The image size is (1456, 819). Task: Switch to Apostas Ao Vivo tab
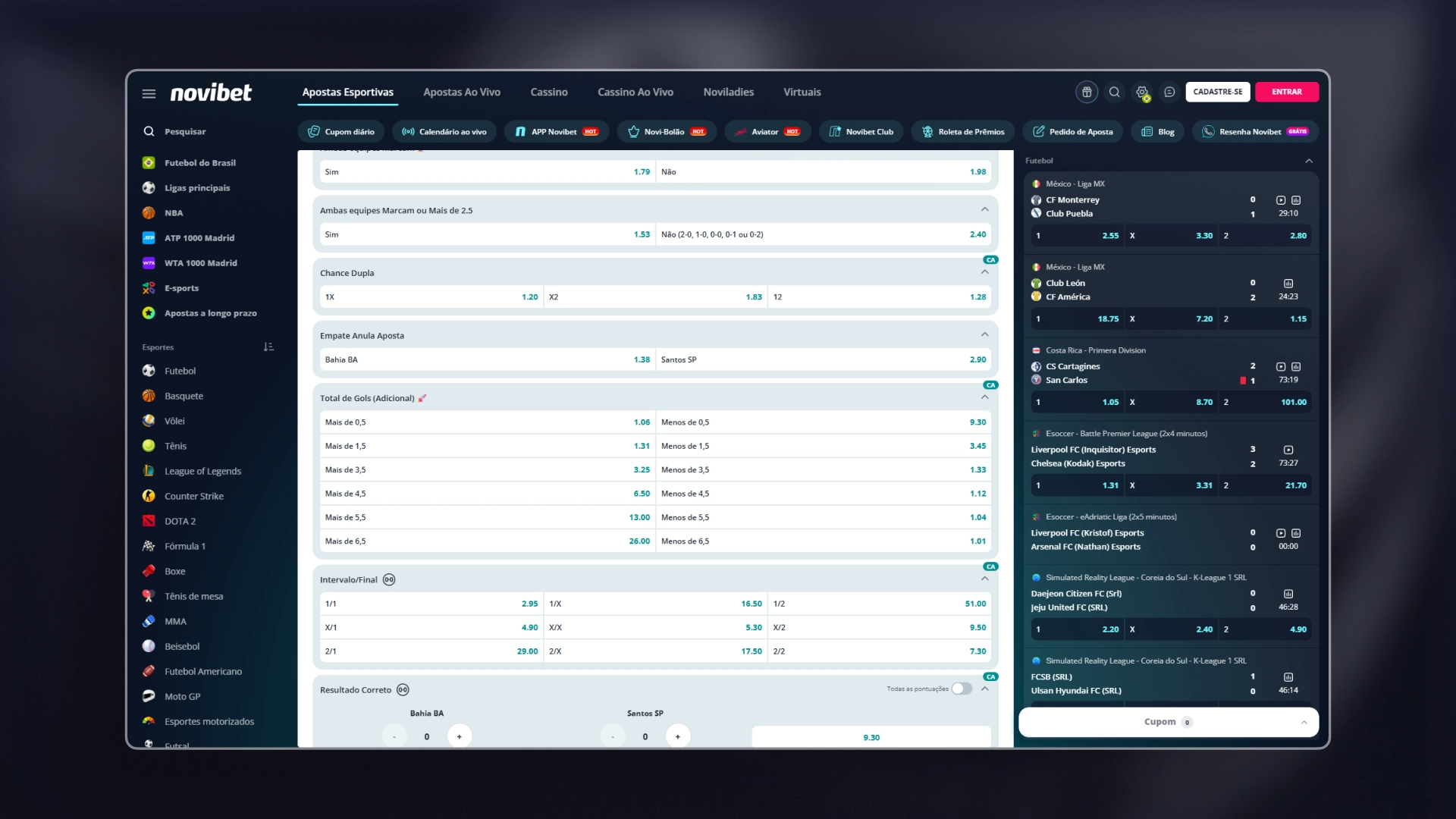click(462, 92)
